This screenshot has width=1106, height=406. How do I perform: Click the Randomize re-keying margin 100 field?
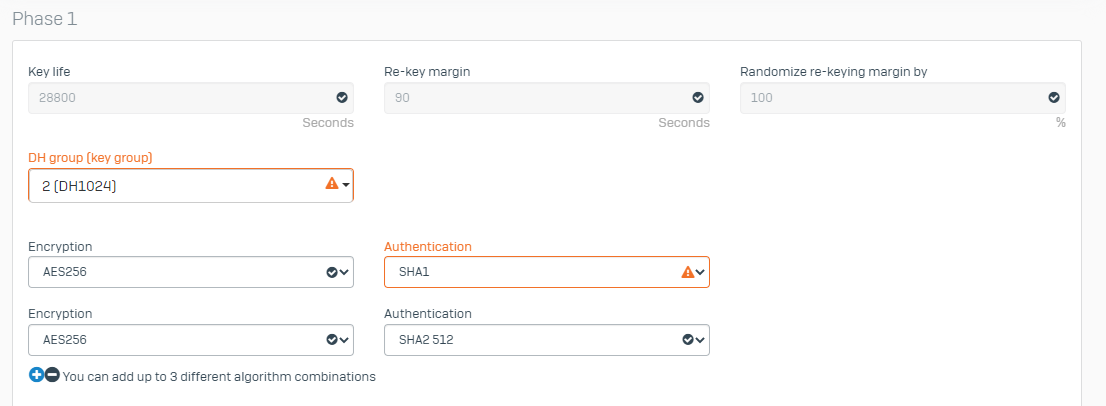pos(903,98)
